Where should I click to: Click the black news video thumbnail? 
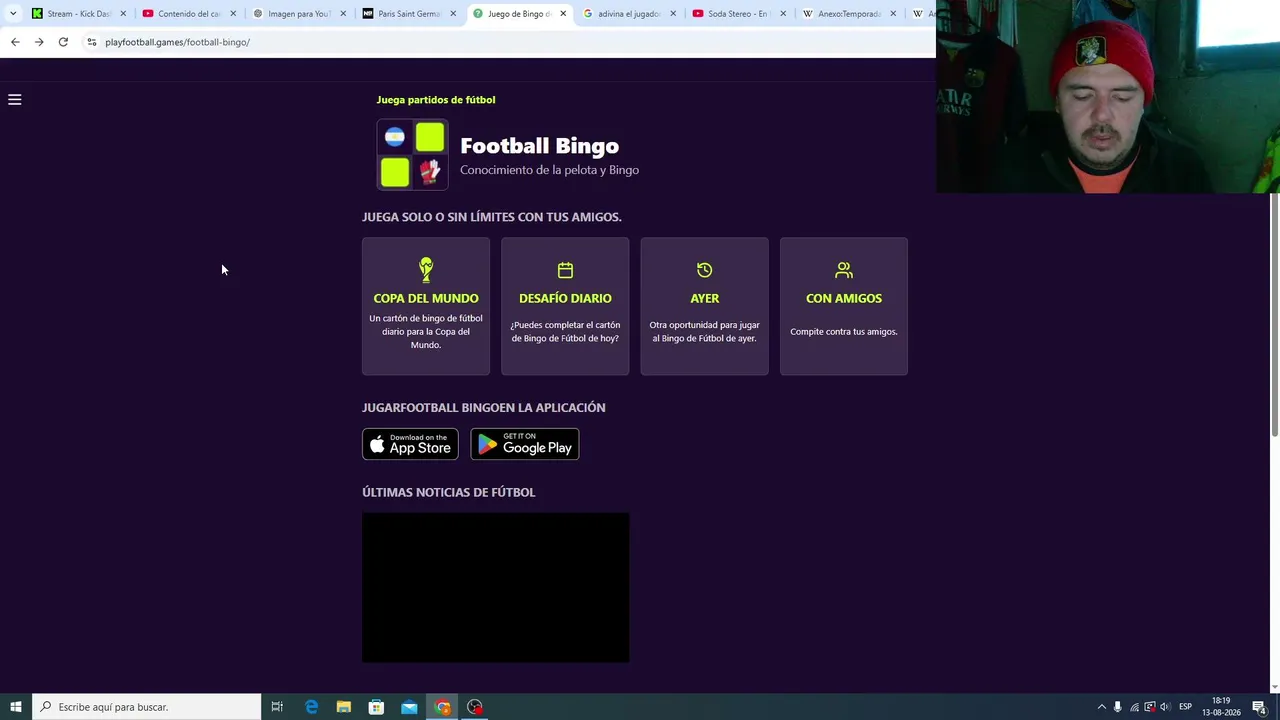tap(496, 587)
